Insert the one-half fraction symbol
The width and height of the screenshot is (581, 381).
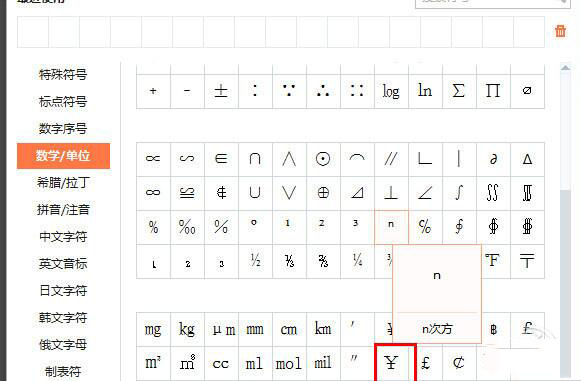click(x=255, y=261)
